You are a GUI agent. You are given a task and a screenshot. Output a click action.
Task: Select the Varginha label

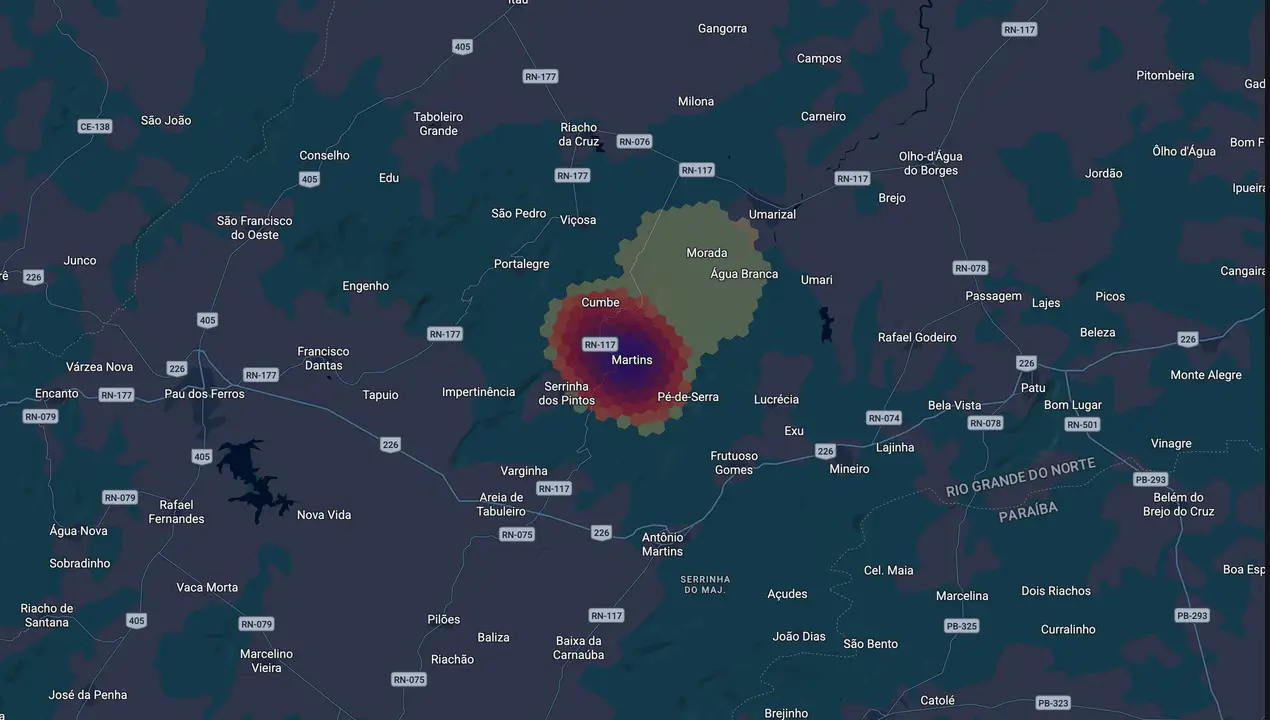pyautogui.click(x=524, y=471)
